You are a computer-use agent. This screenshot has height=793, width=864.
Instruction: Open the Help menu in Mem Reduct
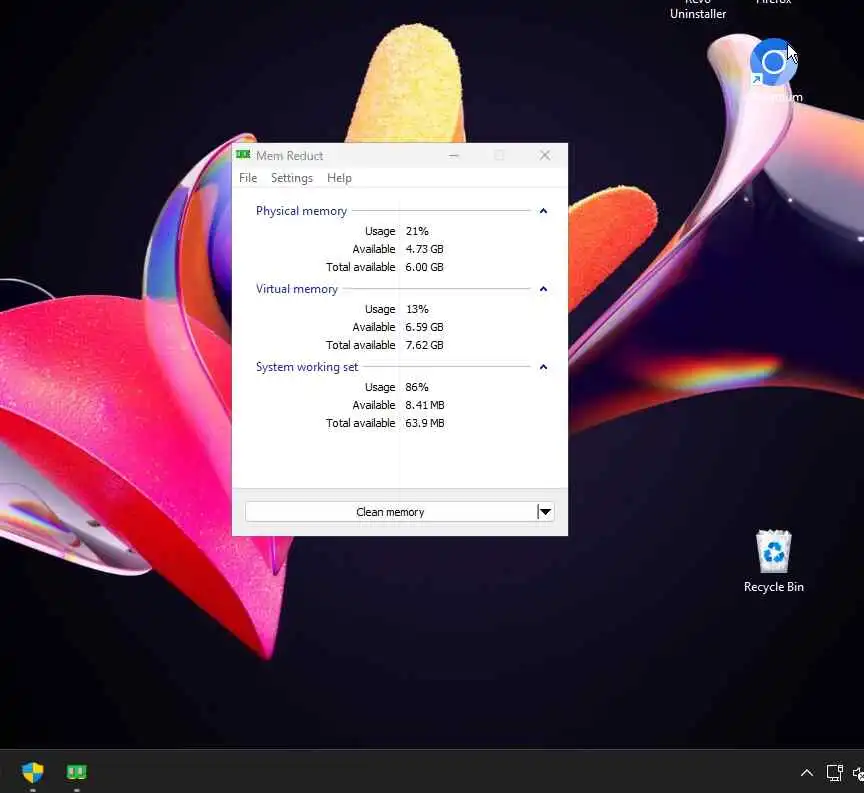tap(339, 178)
